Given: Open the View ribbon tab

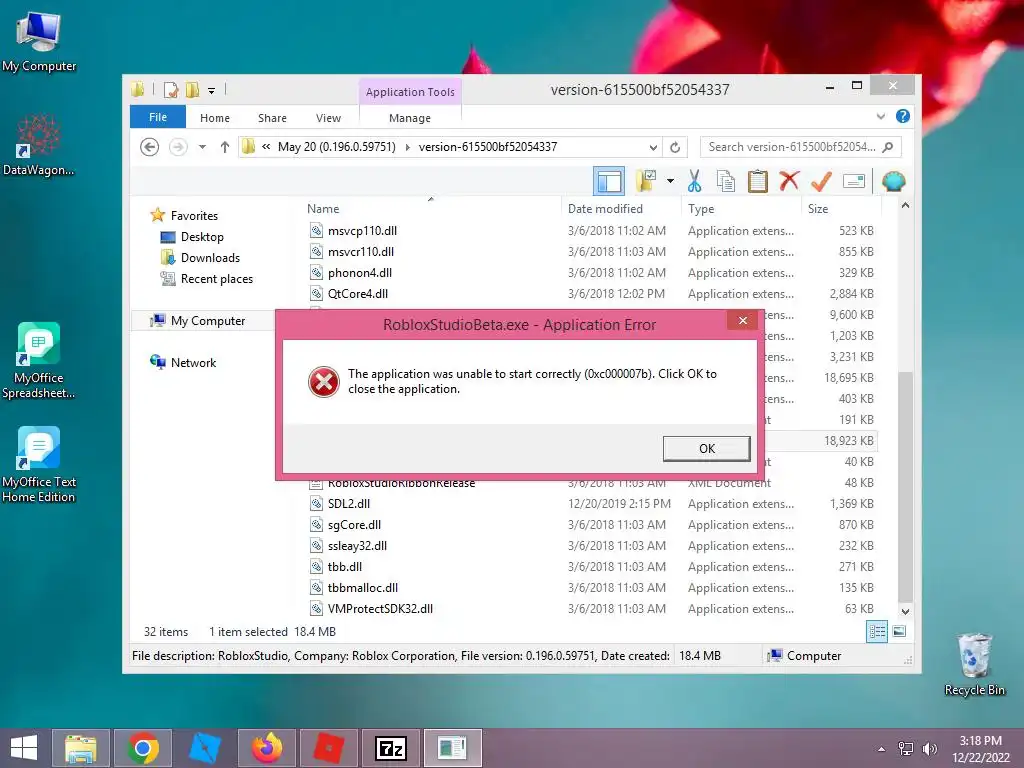Looking at the screenshot, I should pyautogui.click(x=328, y=118).
